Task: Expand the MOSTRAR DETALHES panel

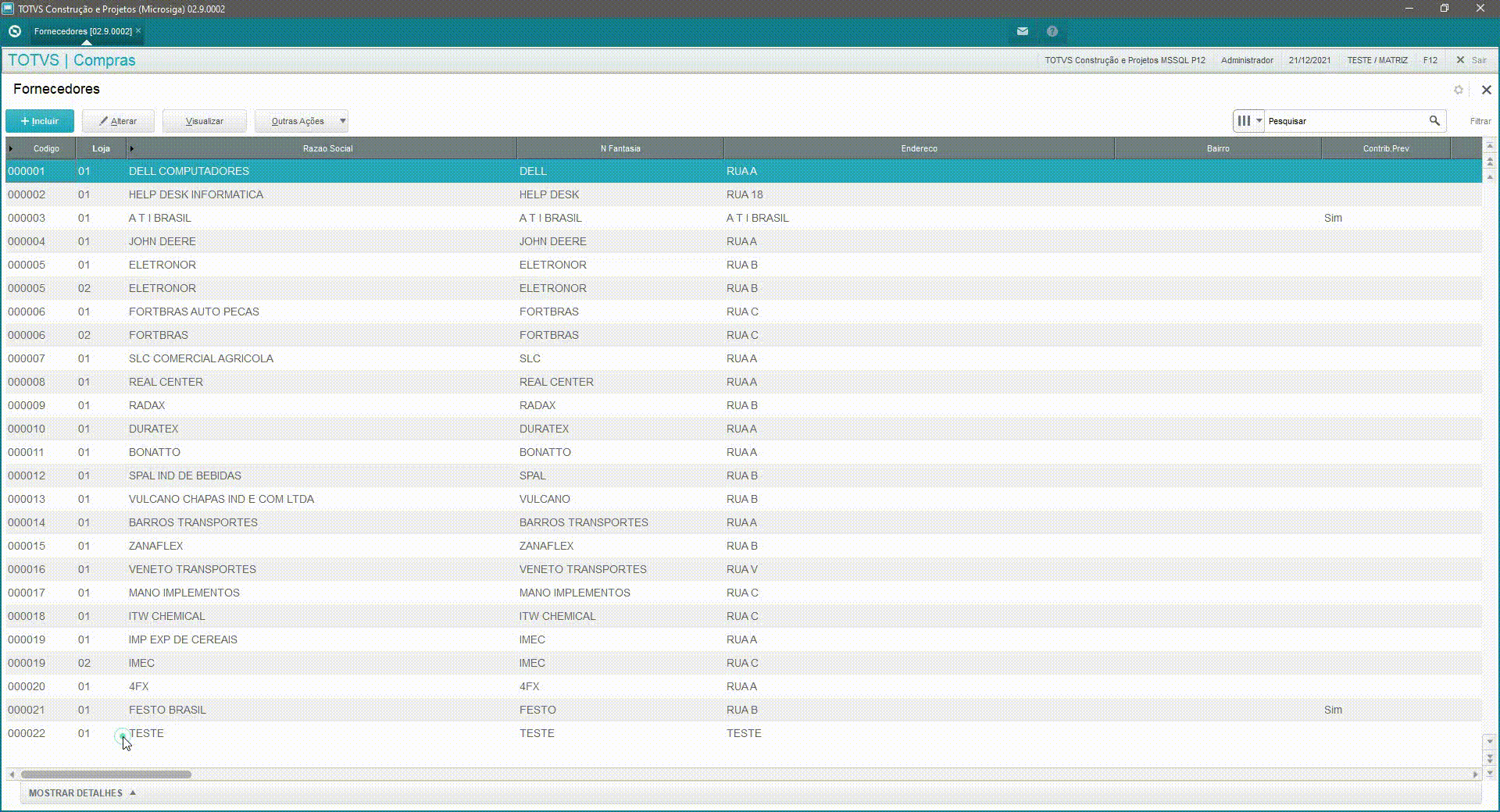Action: click(x=82, y=792)
